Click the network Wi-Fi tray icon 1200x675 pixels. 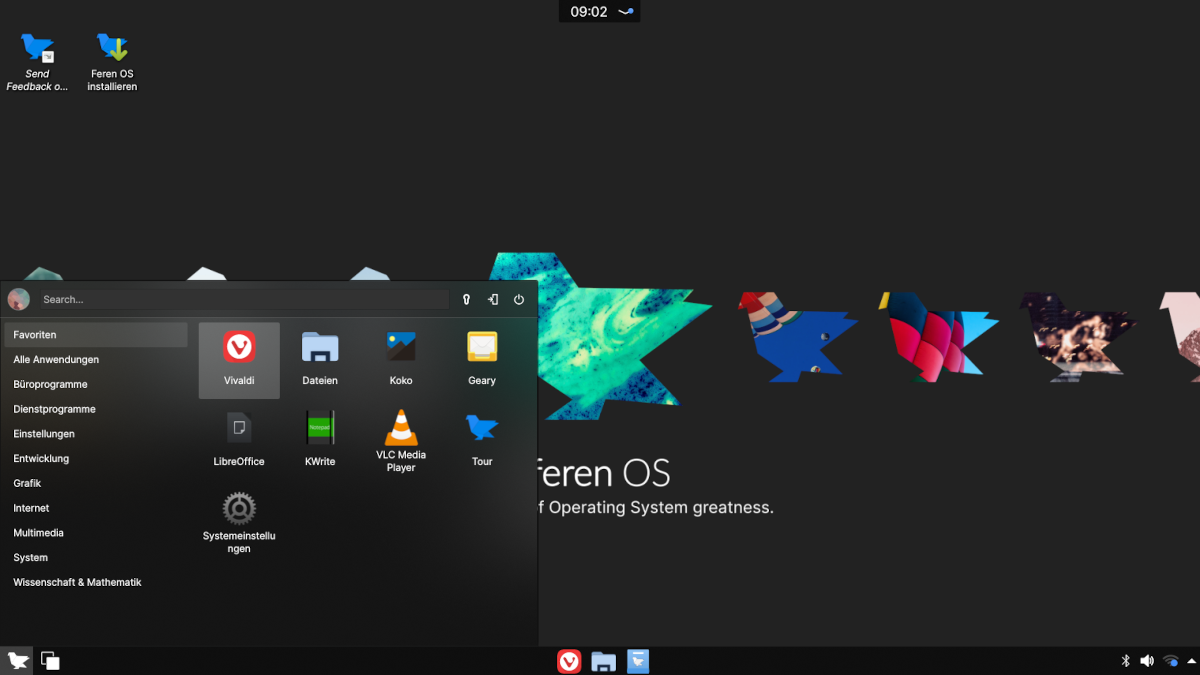pyautogui.click(x=1170, y=661)
